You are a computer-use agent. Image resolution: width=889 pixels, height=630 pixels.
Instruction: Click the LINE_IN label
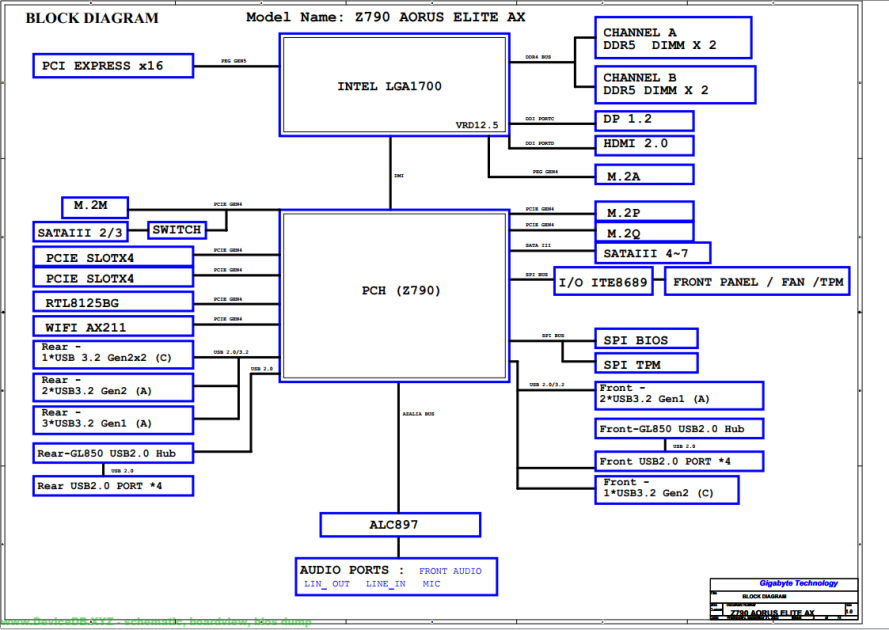(386, 584)
